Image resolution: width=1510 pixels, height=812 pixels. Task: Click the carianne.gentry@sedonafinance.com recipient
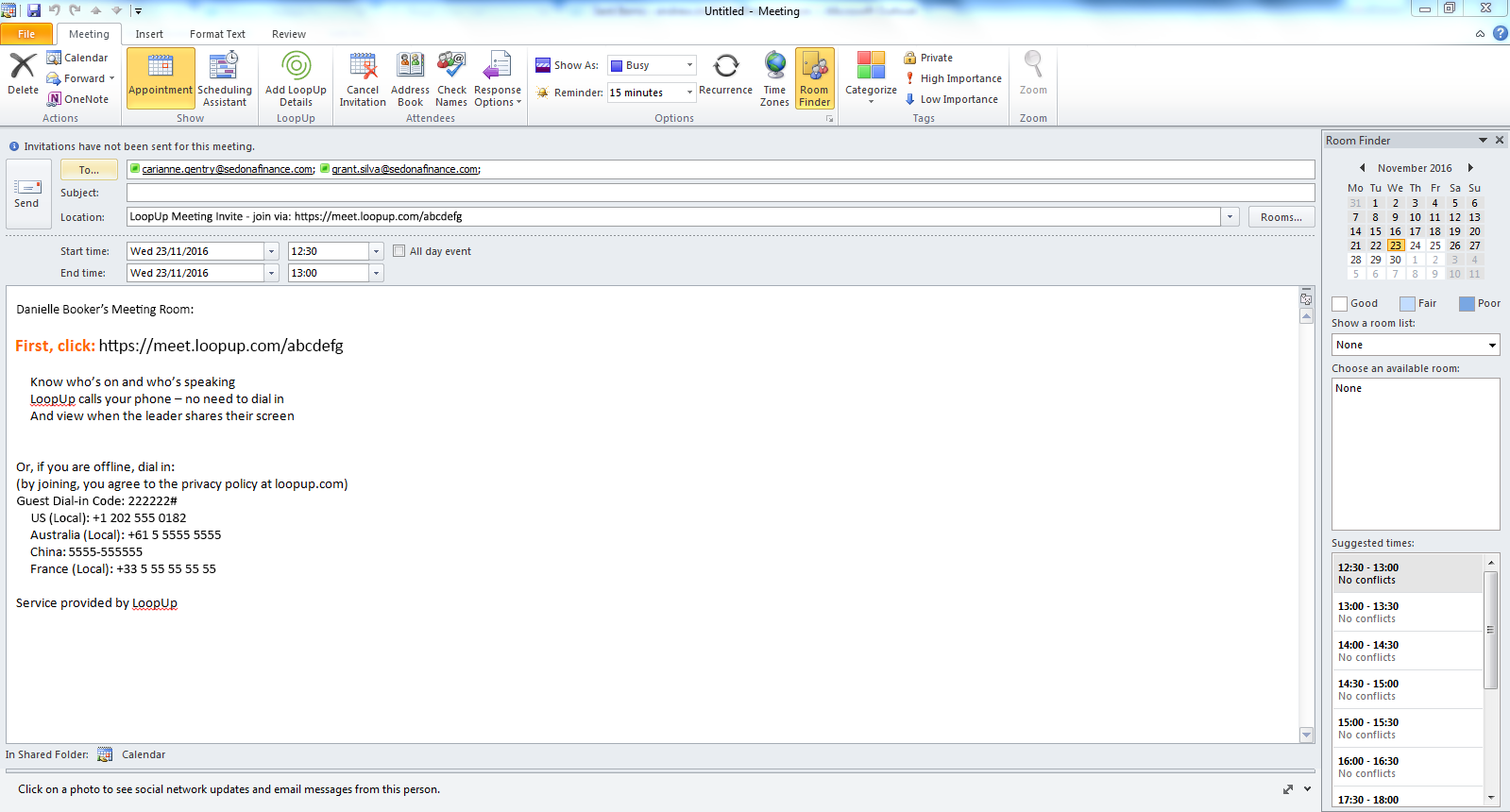tap(229, 169)
